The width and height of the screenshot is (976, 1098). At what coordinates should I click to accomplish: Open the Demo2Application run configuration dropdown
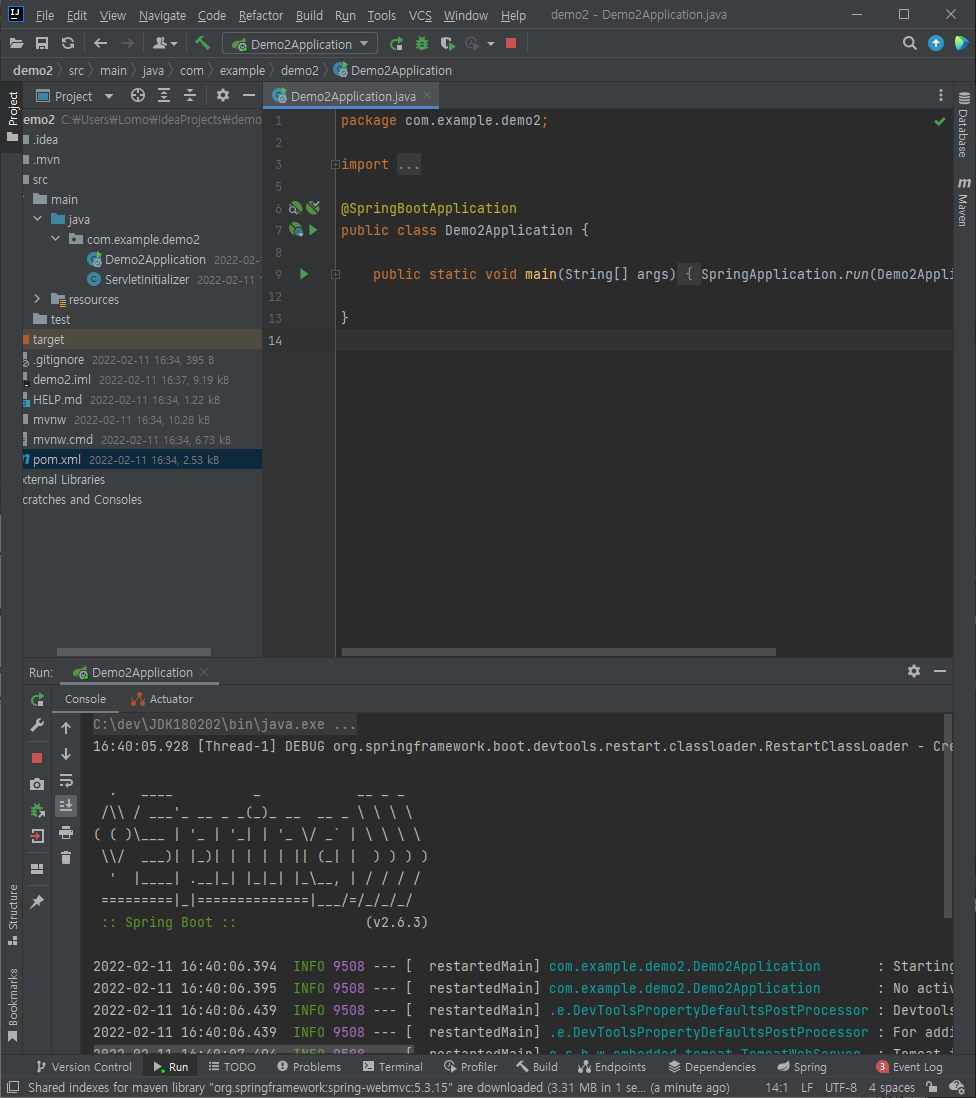click(x=300, y=44)
